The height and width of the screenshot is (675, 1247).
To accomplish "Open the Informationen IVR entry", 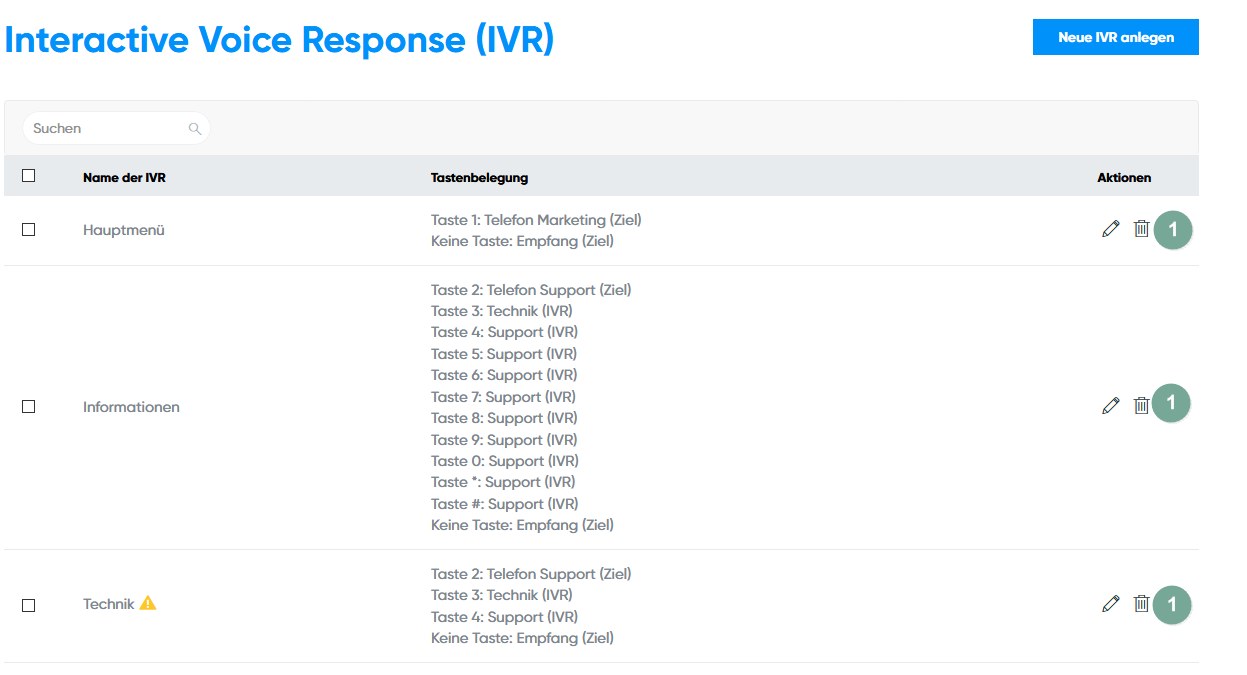I will pyautogui.click(x=131, y=407).
